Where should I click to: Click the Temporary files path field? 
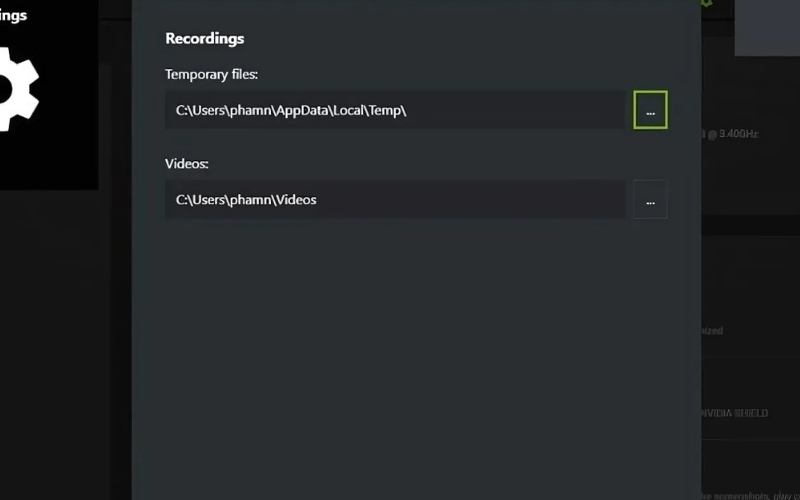[395, 110]
